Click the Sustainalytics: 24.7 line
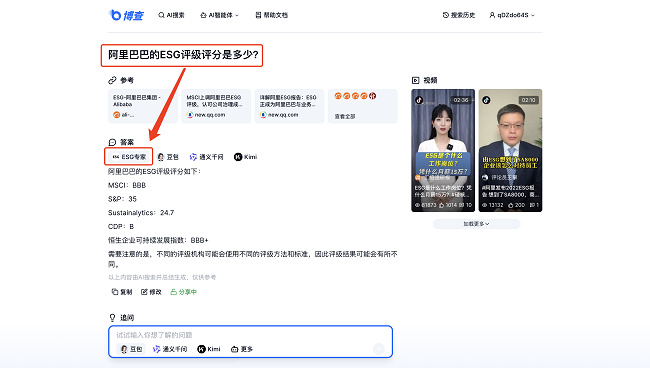This screenshot has height=368, width=650. pyautogui.click(x=141, y=213)
